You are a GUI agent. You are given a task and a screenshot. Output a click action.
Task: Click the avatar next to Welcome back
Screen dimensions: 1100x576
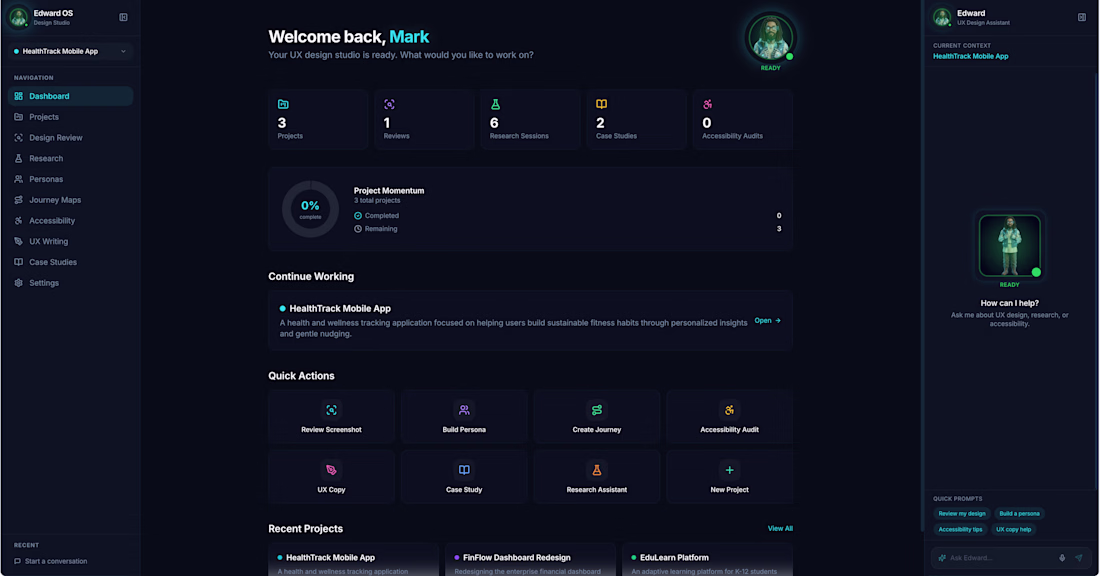tap(770, 38)
